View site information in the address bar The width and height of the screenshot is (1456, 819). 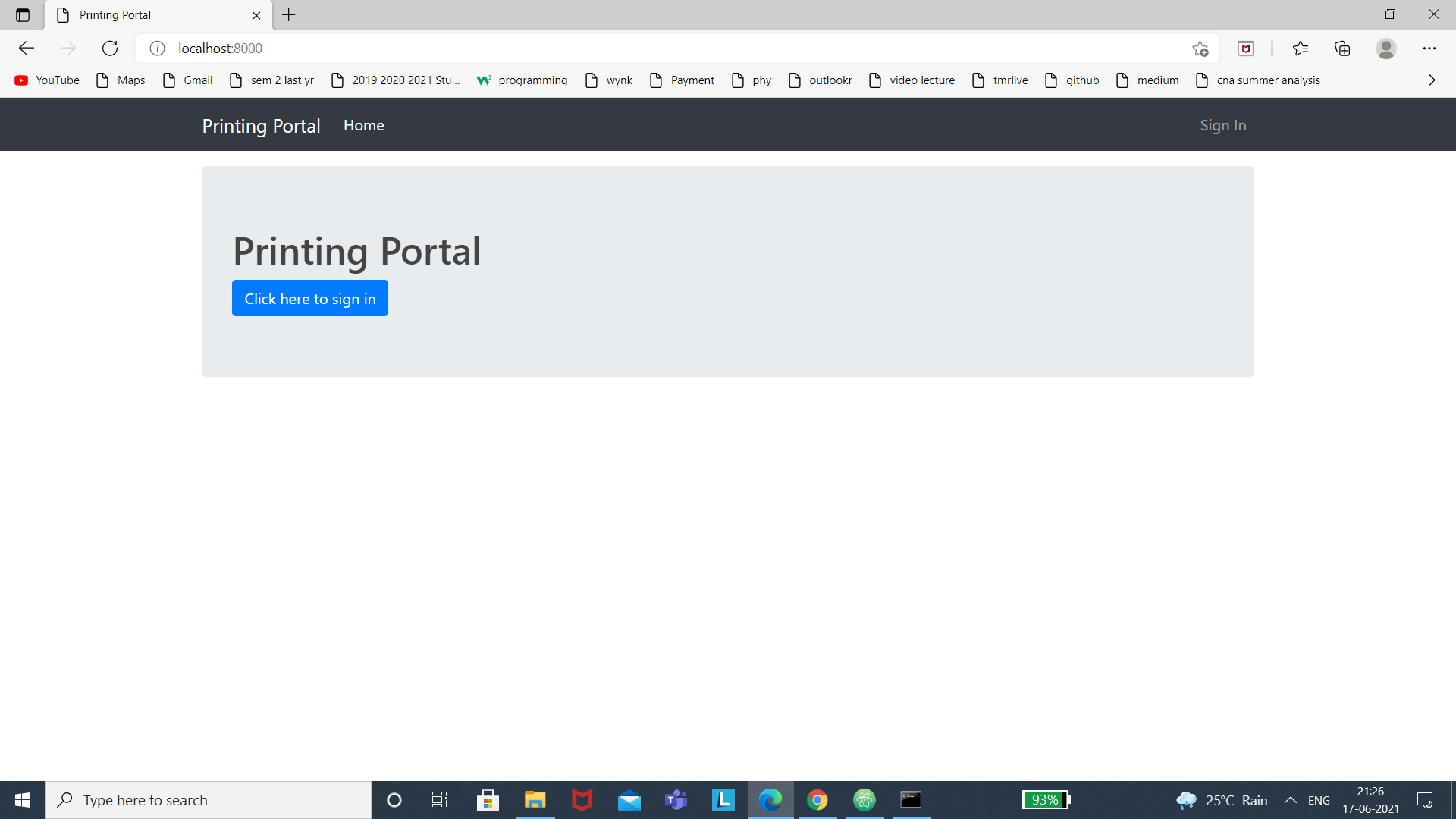(157, 48)
